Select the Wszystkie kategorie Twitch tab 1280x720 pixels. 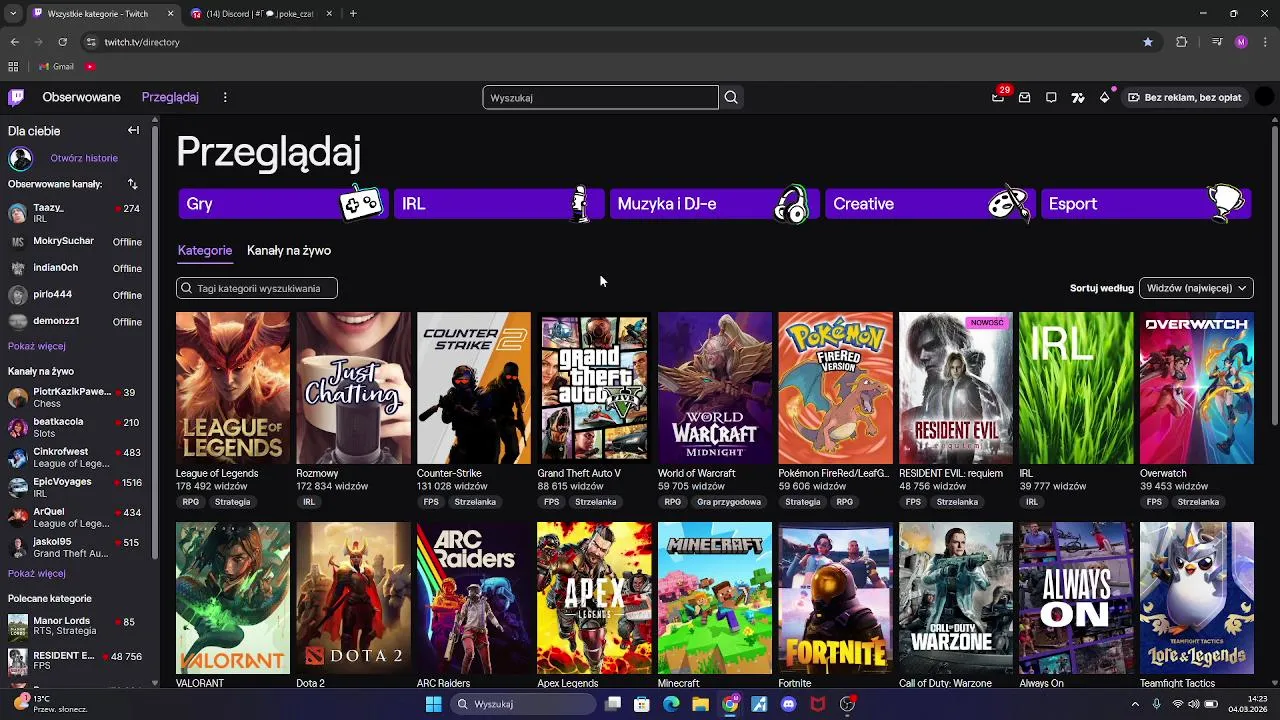pyautogui.click(x=104, y=13)
